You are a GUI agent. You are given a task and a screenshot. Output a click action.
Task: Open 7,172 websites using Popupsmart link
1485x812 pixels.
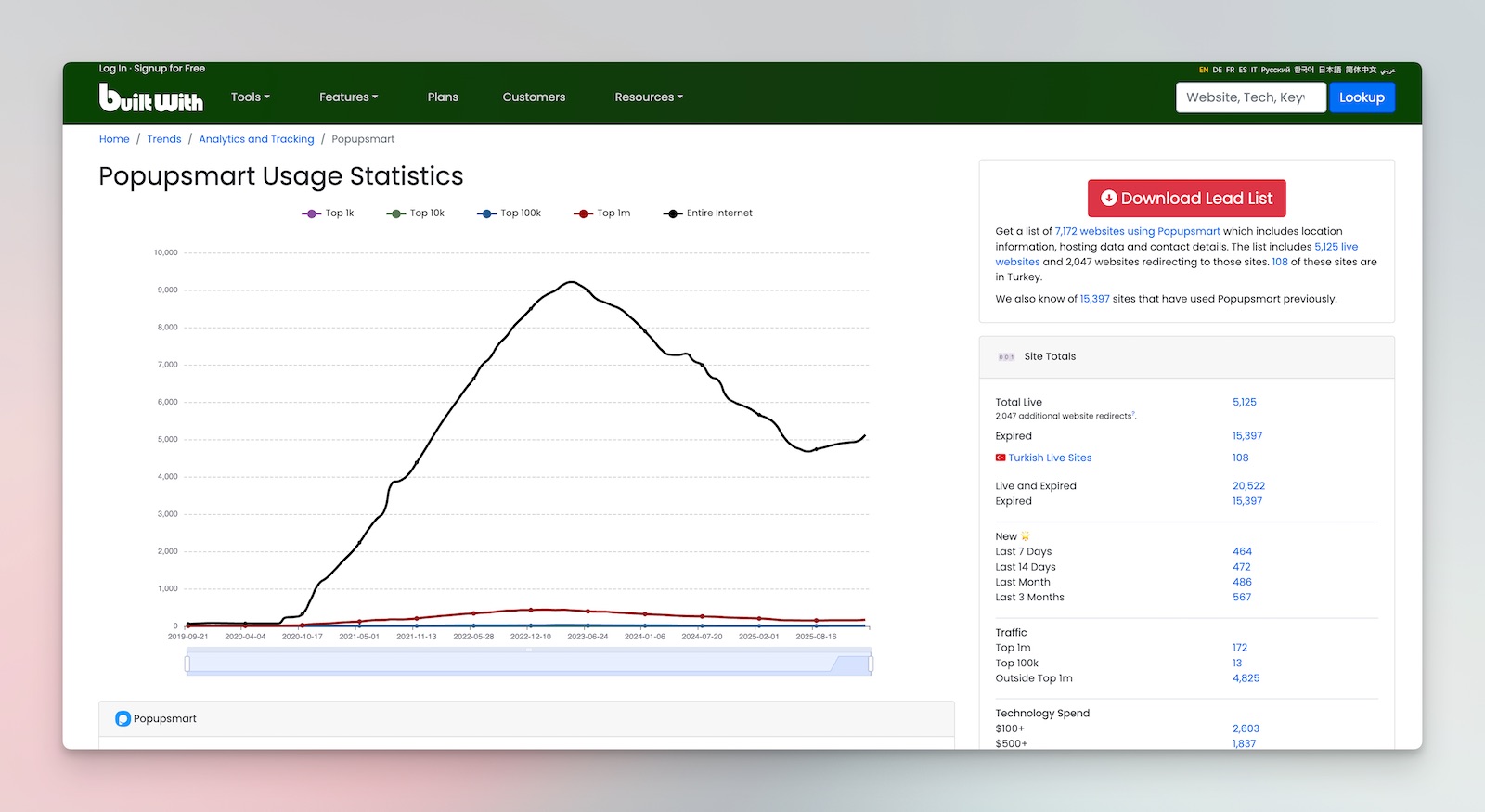[x=1137, y=232]
